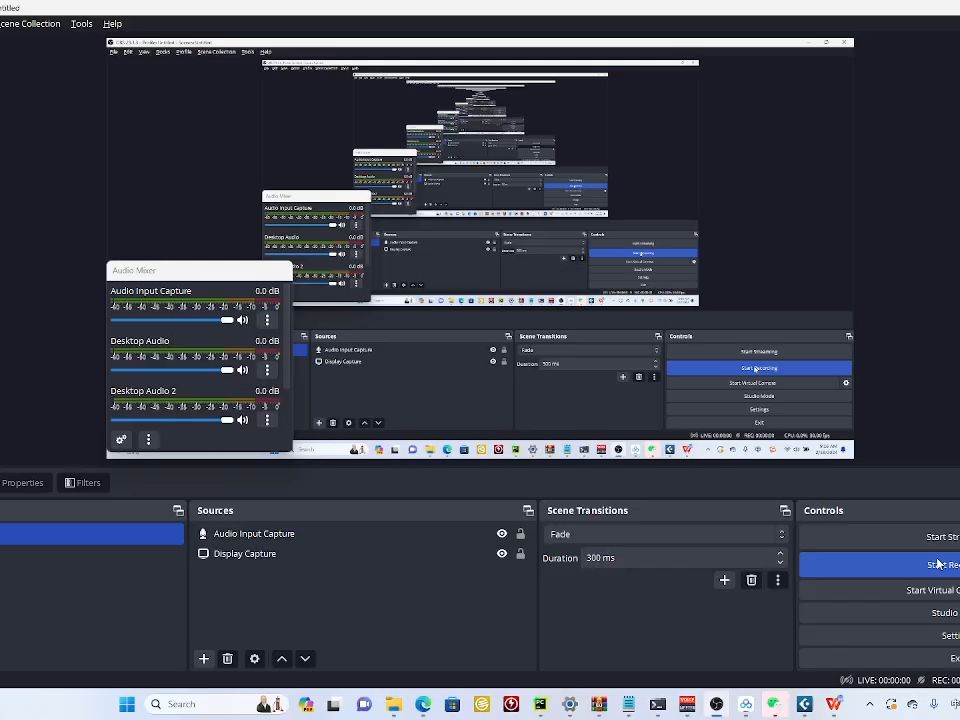The height and width of the screenshot is (720, 960).
Task: Click Audio Input Capture volume slider
Action: click(x=172, y=320)
